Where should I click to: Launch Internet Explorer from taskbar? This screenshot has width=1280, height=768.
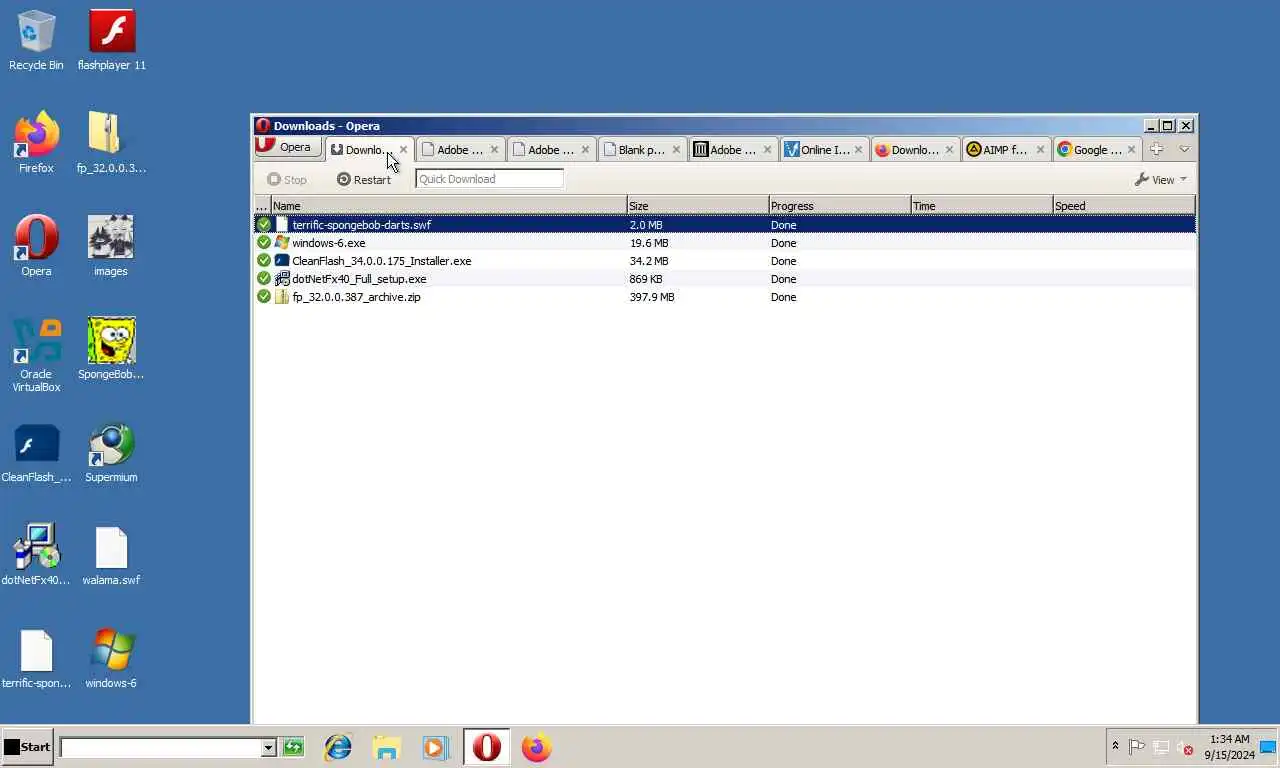(338, 747)
